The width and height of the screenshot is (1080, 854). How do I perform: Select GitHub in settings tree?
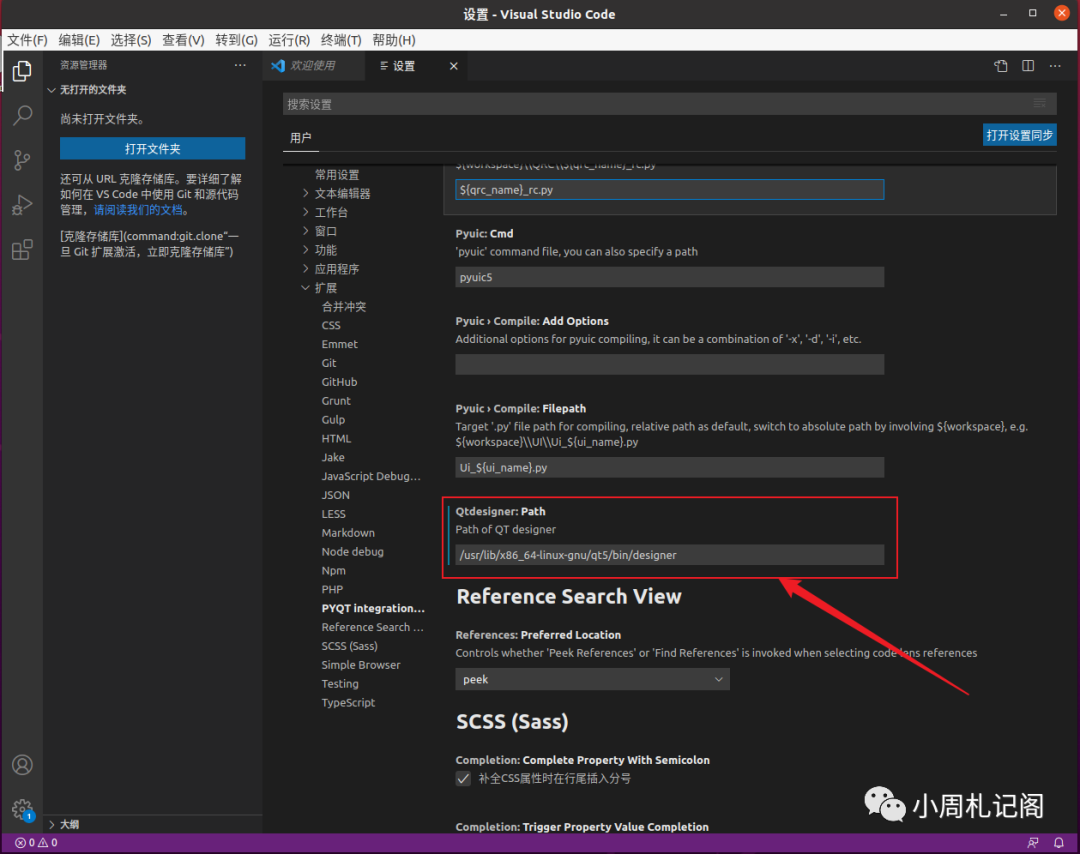(339, 382)
